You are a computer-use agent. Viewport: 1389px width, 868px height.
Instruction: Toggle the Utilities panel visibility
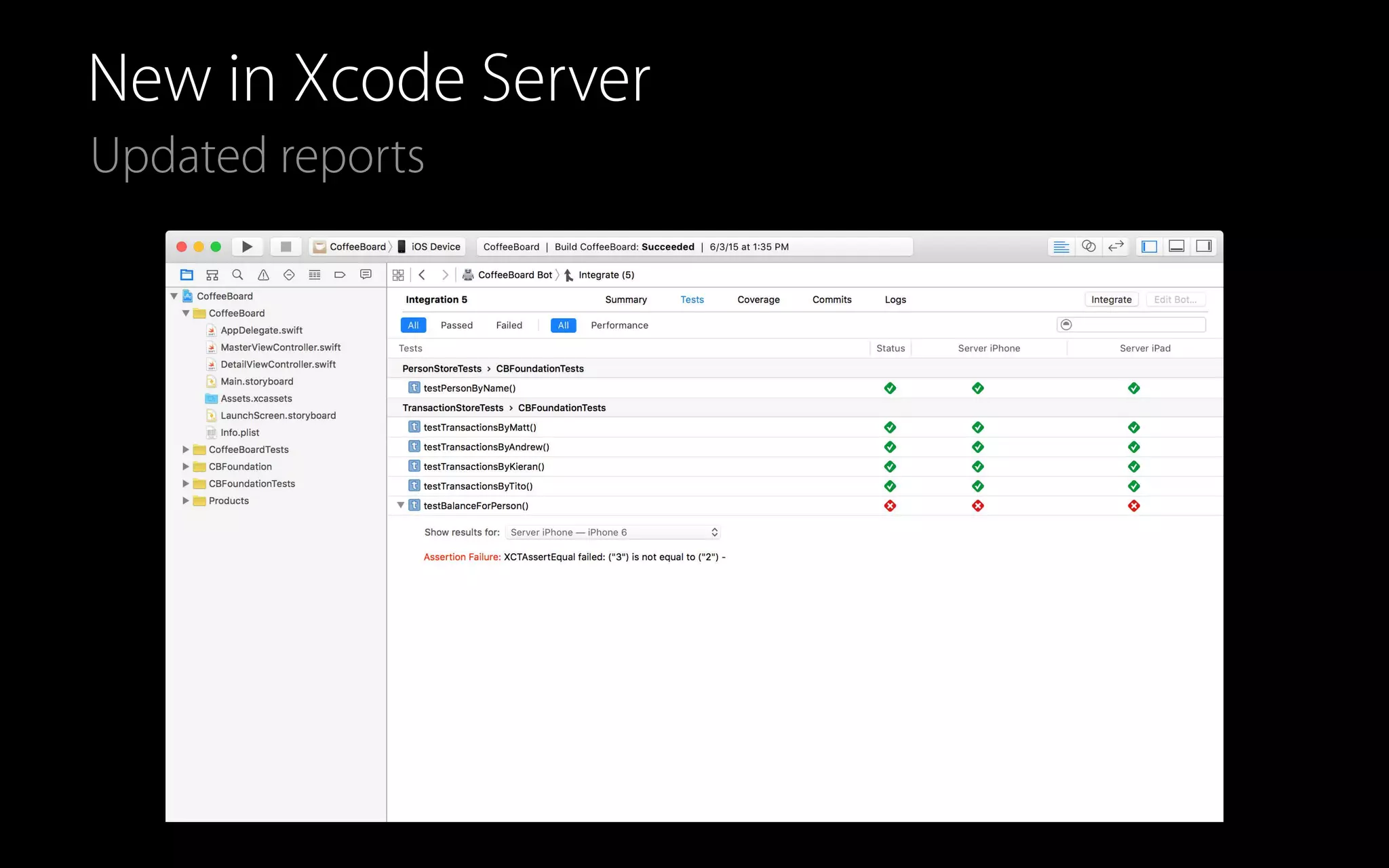1204,247
